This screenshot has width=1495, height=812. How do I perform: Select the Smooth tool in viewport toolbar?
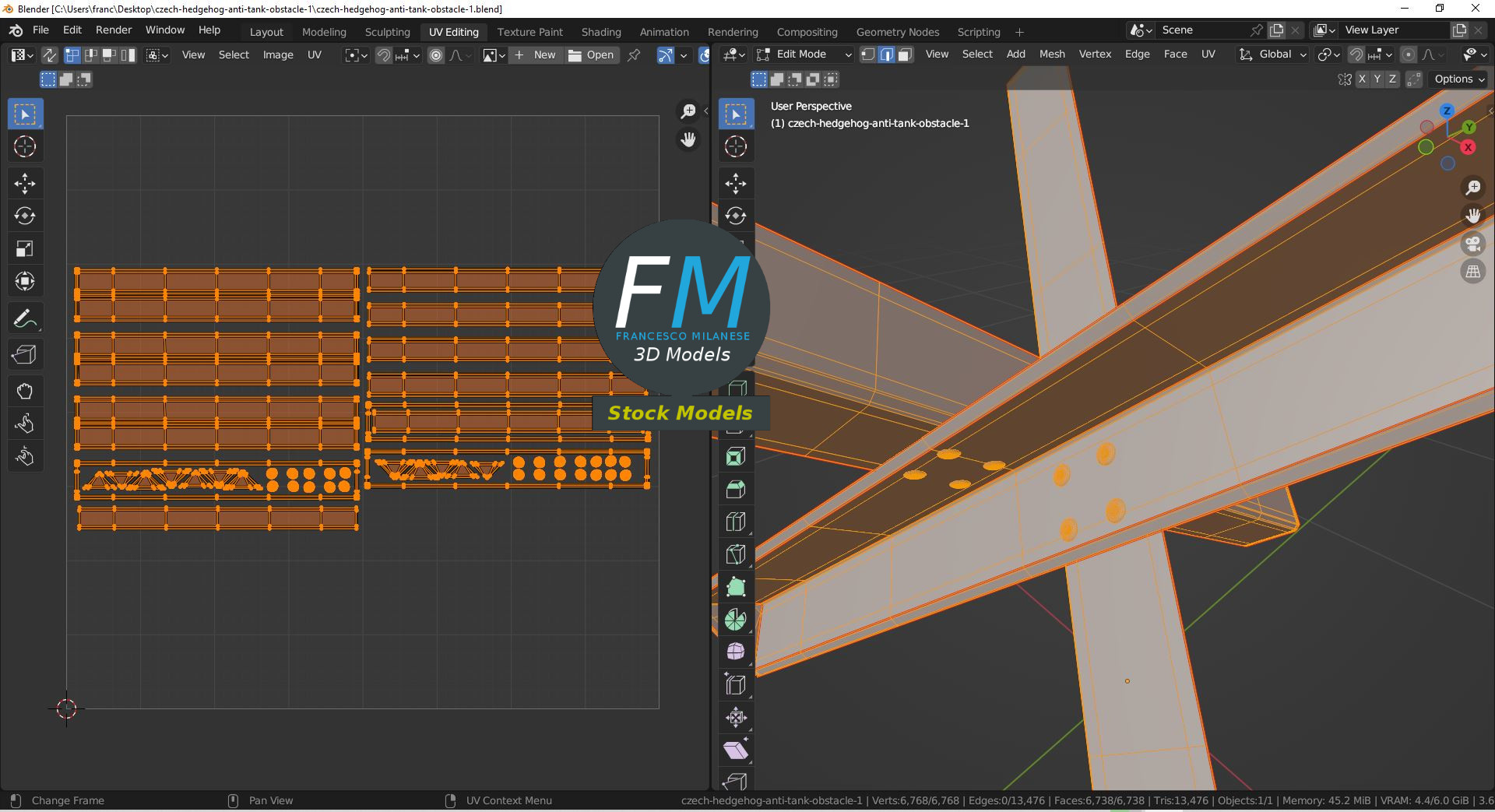click(x=736, y=652)
